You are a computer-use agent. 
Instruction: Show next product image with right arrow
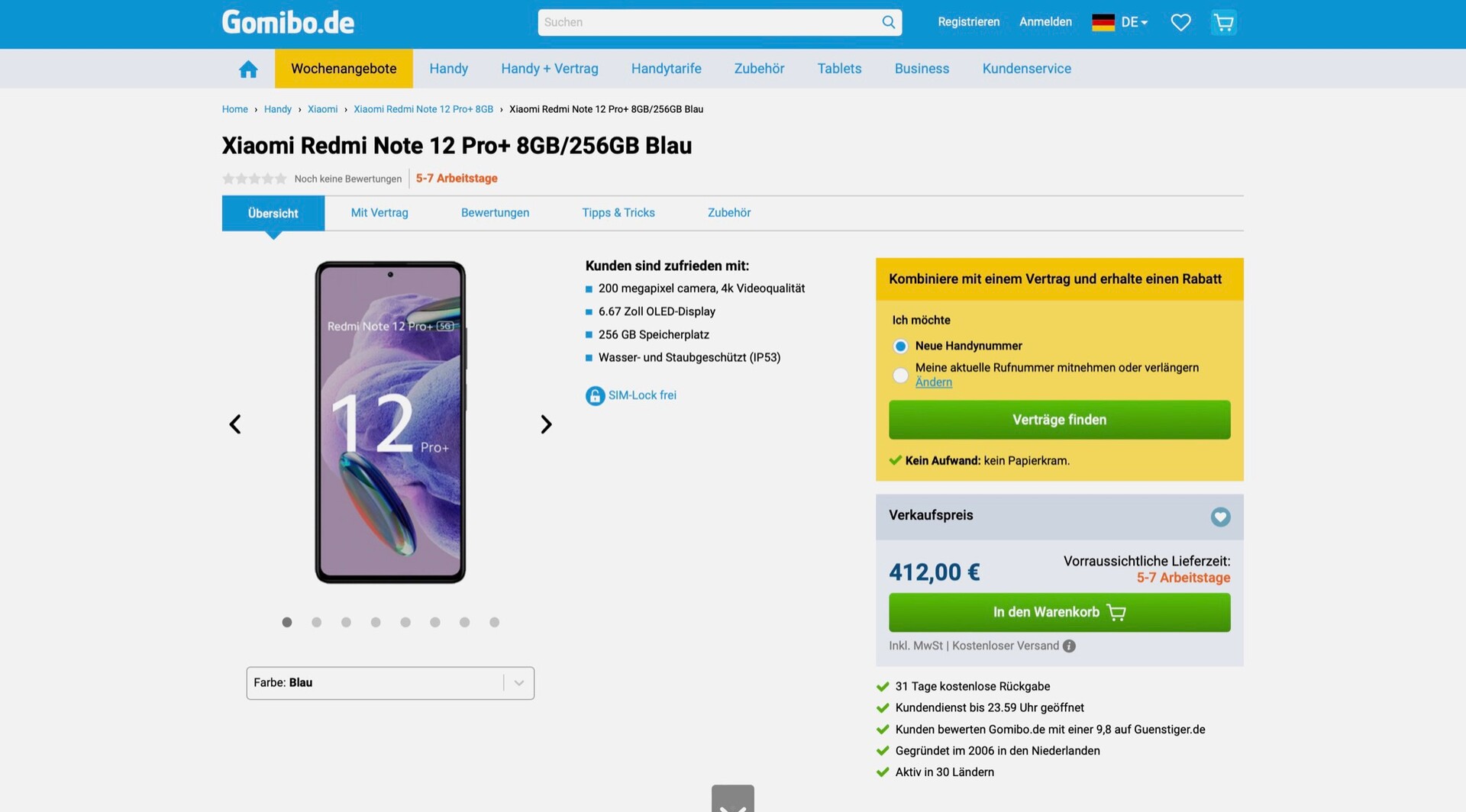[x=546, y=424]
